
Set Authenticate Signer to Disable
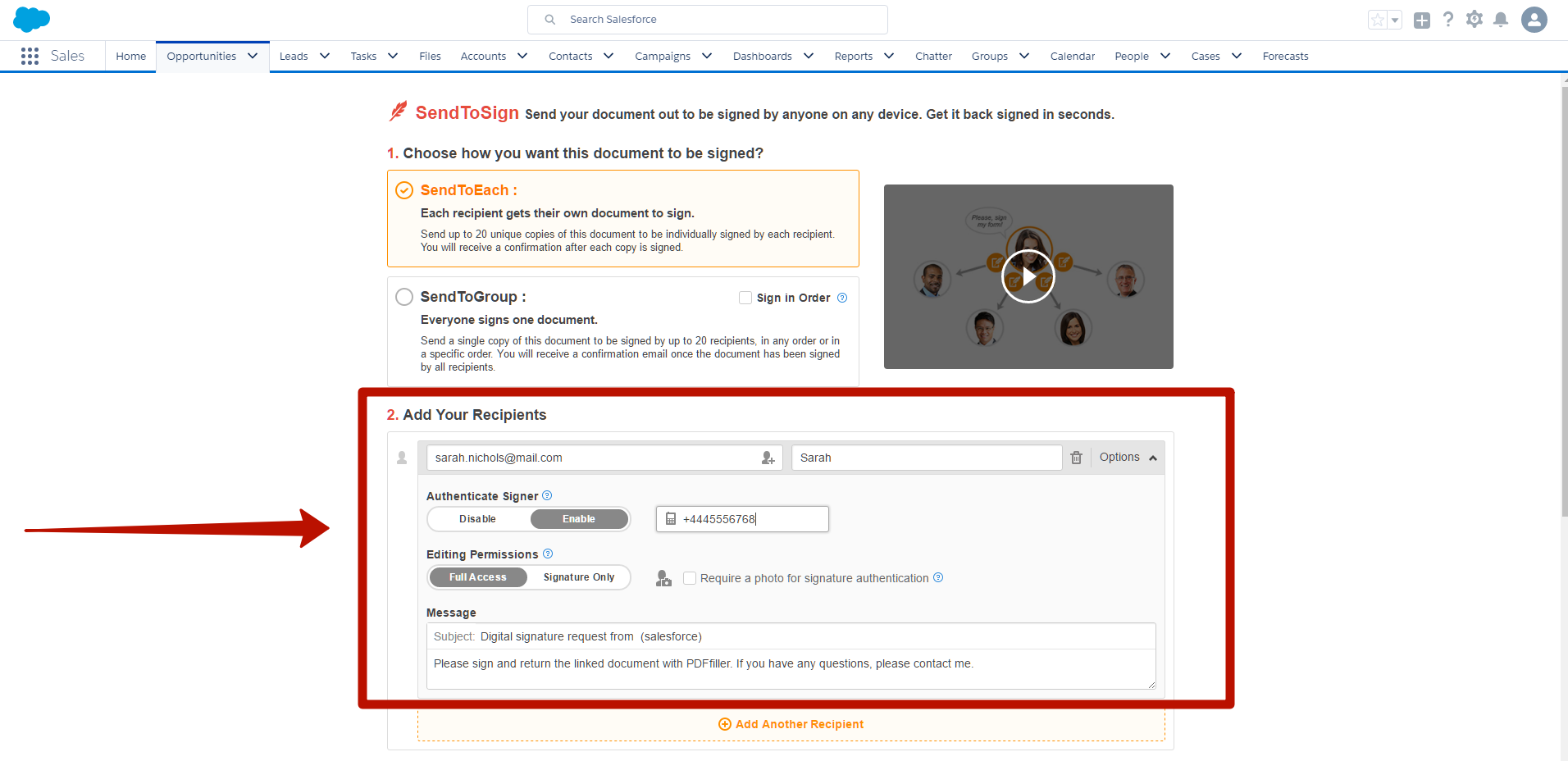478,519
